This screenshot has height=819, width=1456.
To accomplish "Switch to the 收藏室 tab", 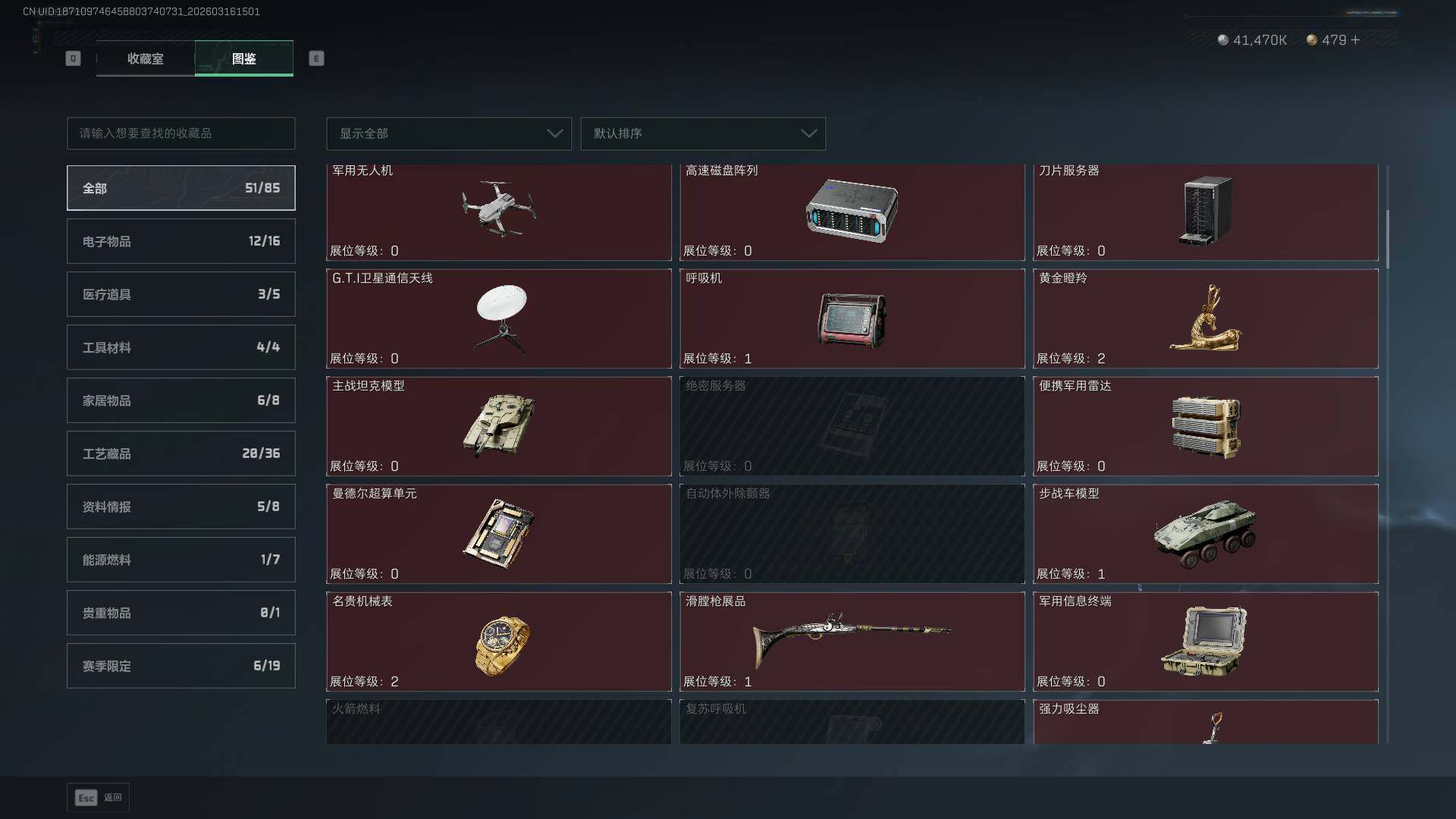I will [x=145, y=58].
